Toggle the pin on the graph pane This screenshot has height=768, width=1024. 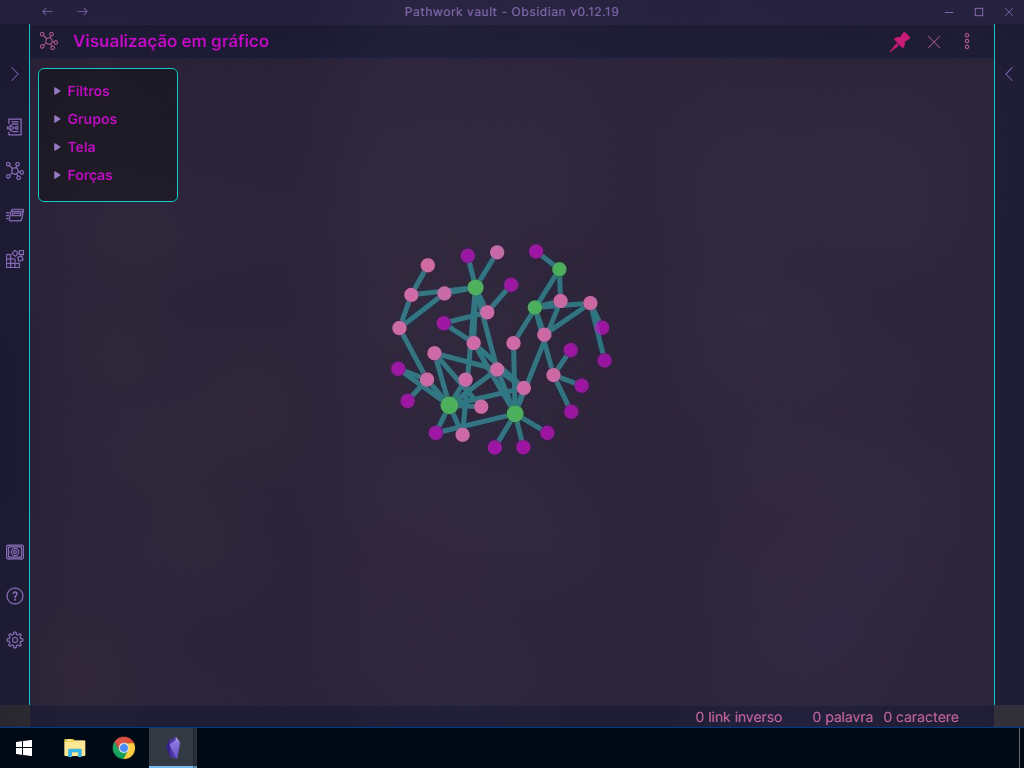(x=900, y=42)
